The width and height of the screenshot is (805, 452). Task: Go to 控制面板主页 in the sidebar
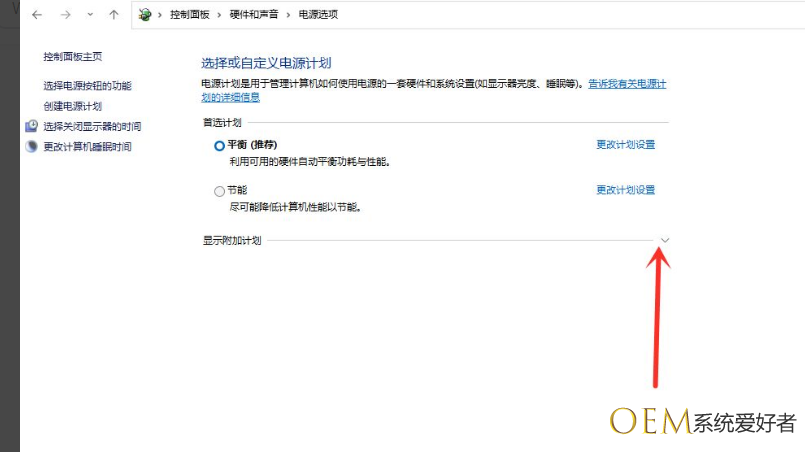(73, 57)
